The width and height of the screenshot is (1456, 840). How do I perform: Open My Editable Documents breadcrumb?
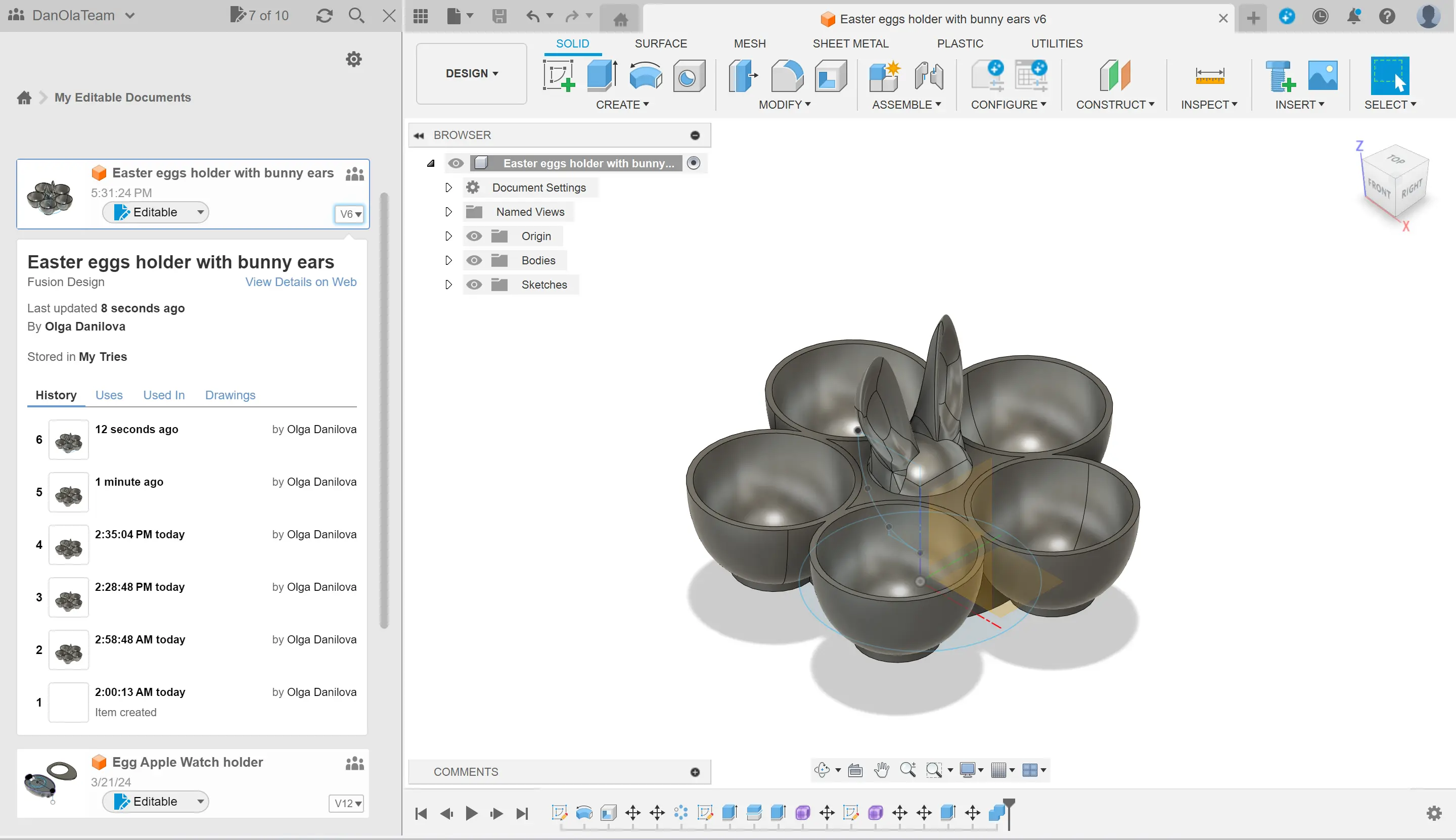[x=122, y=97]
